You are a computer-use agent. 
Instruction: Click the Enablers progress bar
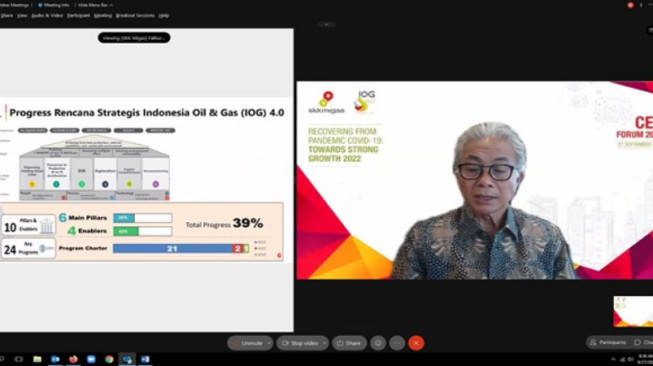coord(142,231)
